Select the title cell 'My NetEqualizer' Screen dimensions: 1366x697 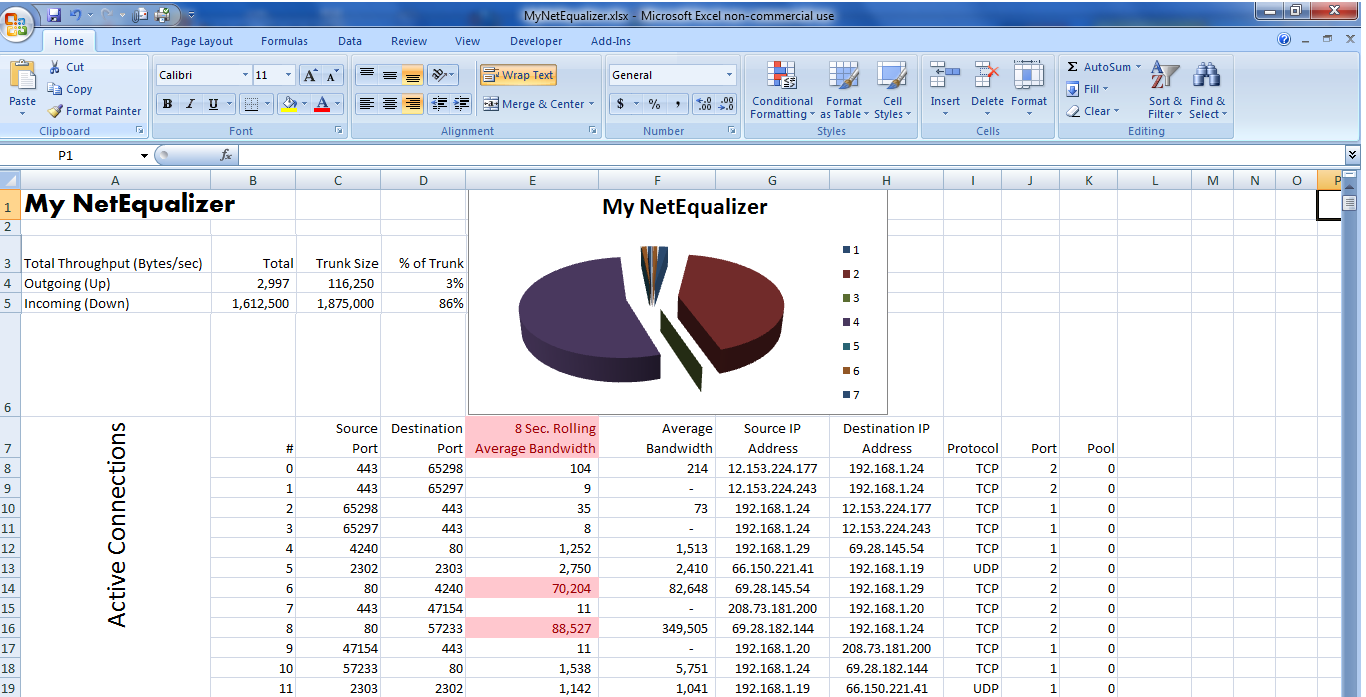pyautogui.click(x=115, y=204)
